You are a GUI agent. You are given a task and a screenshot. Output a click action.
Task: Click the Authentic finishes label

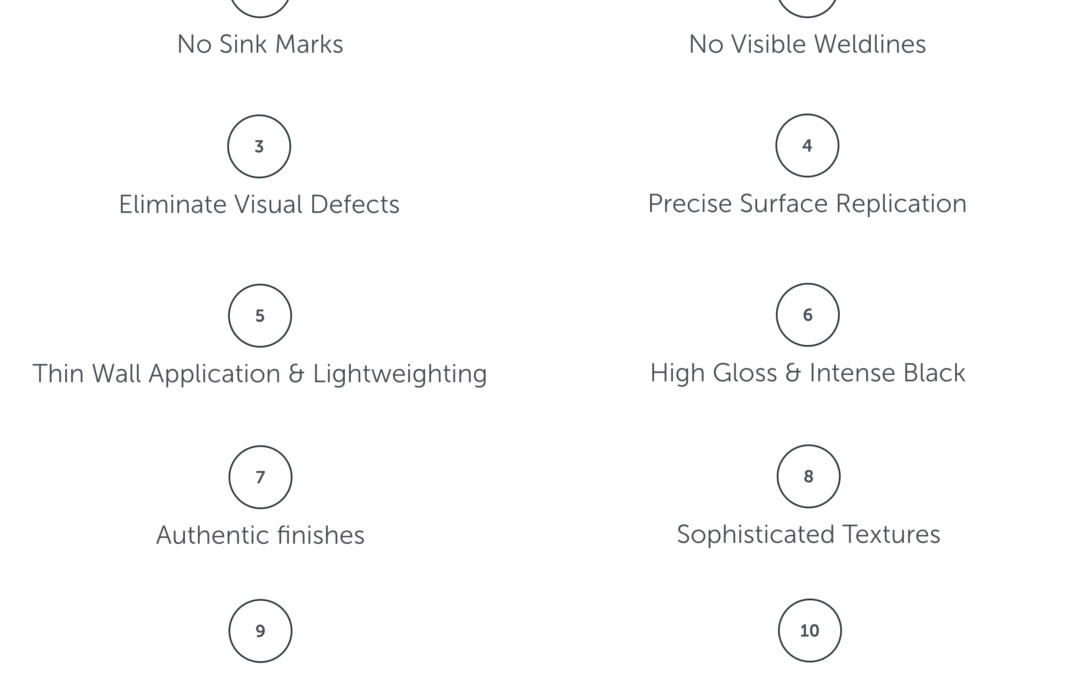coord(260,535)
